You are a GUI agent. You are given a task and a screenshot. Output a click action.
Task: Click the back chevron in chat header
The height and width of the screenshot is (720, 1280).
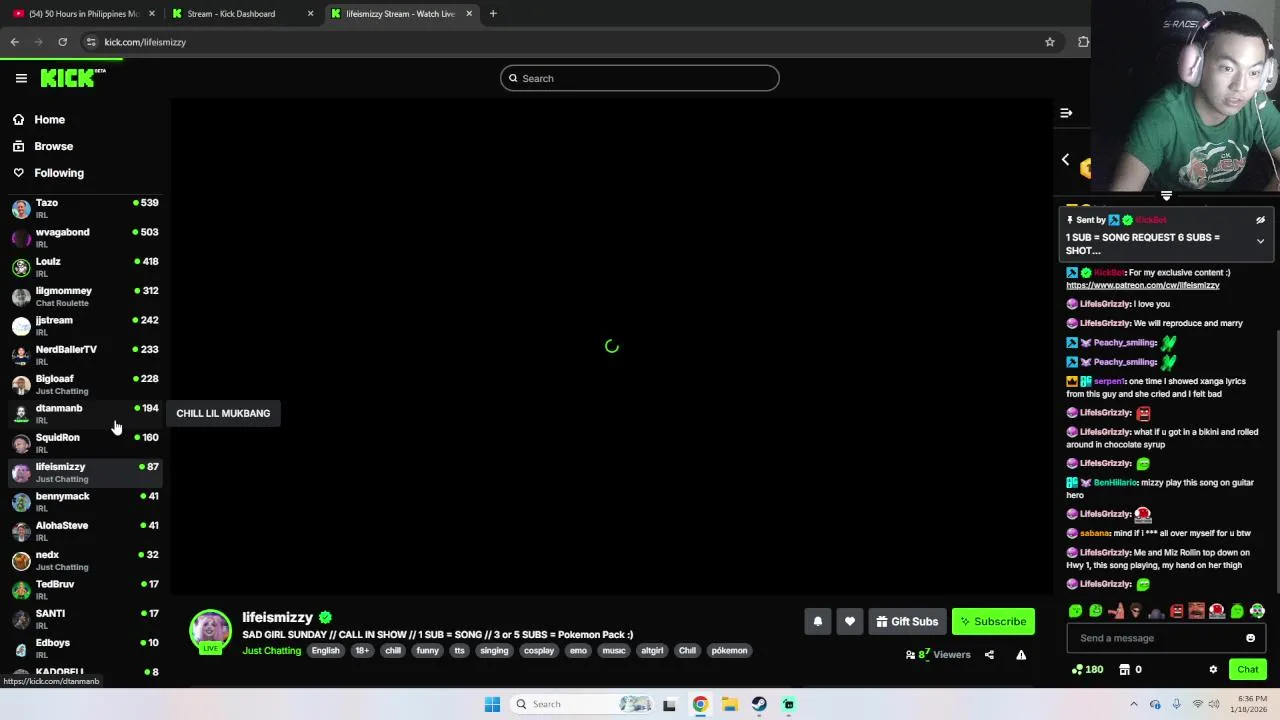coord(1065,160)
